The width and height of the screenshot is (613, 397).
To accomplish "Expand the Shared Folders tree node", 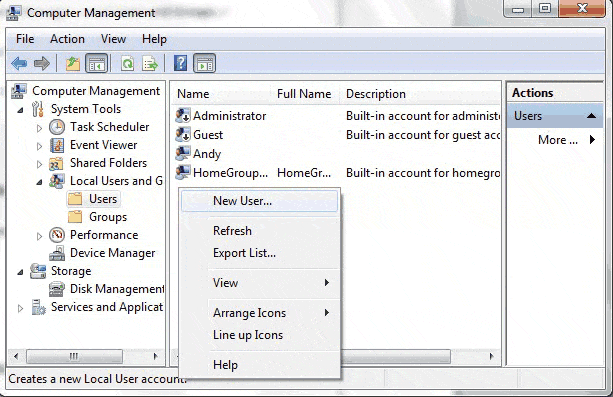I will (x=39, y=164).
